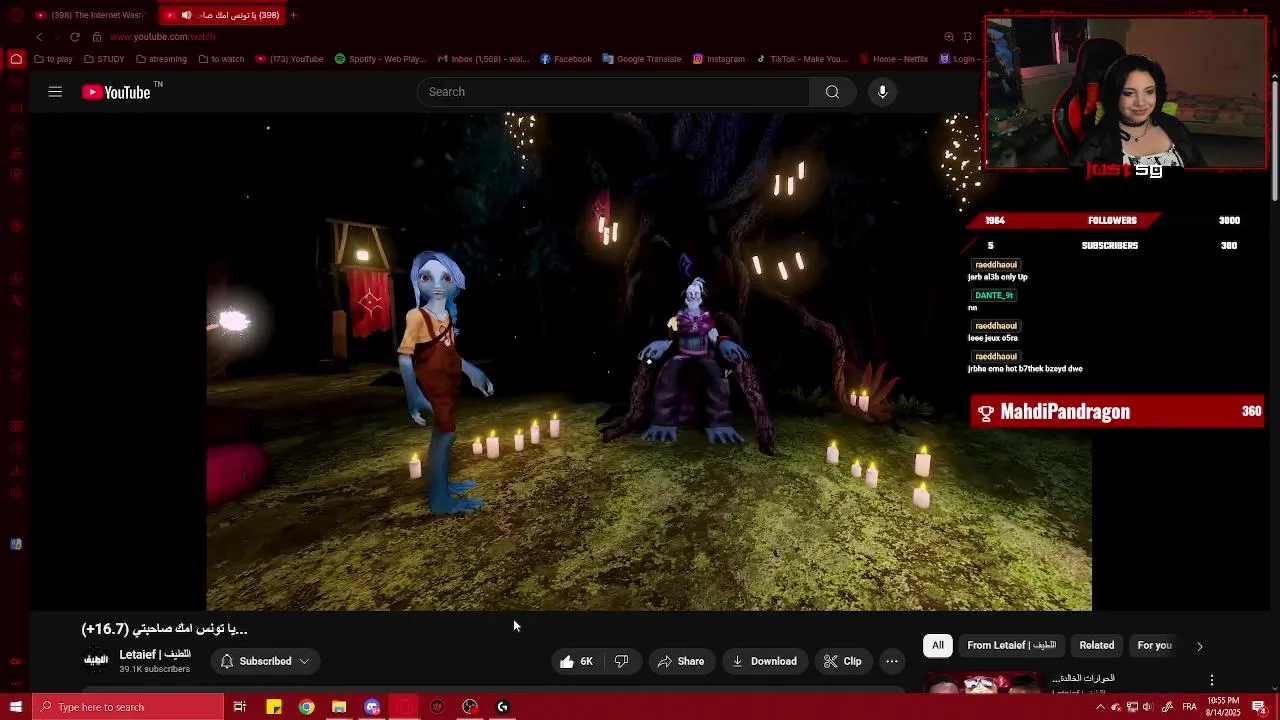Open the recommended video thumbnail in sidebar
Image resolution: width=1280 pixels, height=720 pixels.
[983, 684]
